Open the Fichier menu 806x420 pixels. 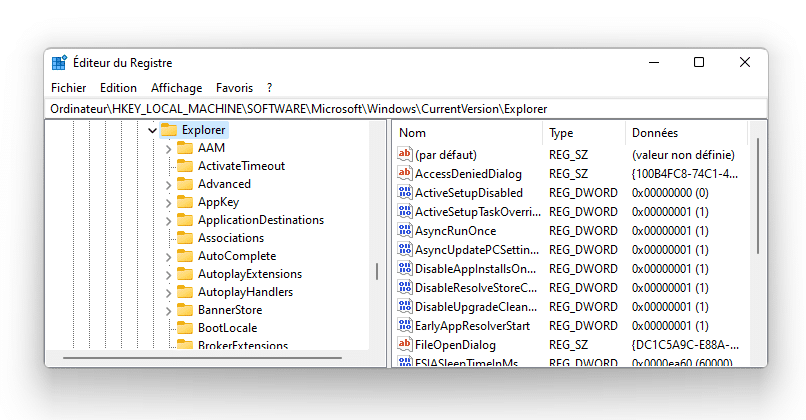click(68, 88)
